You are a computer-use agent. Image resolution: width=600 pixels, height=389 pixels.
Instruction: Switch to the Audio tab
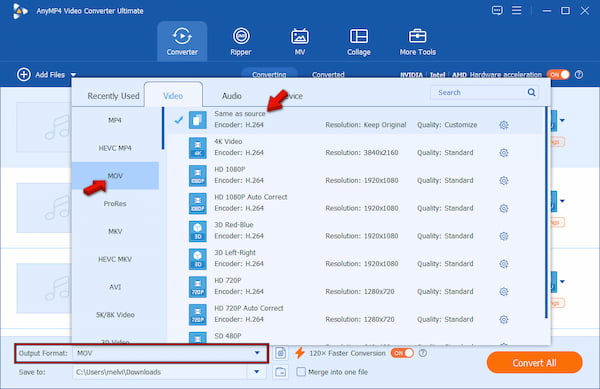[232, 96]
